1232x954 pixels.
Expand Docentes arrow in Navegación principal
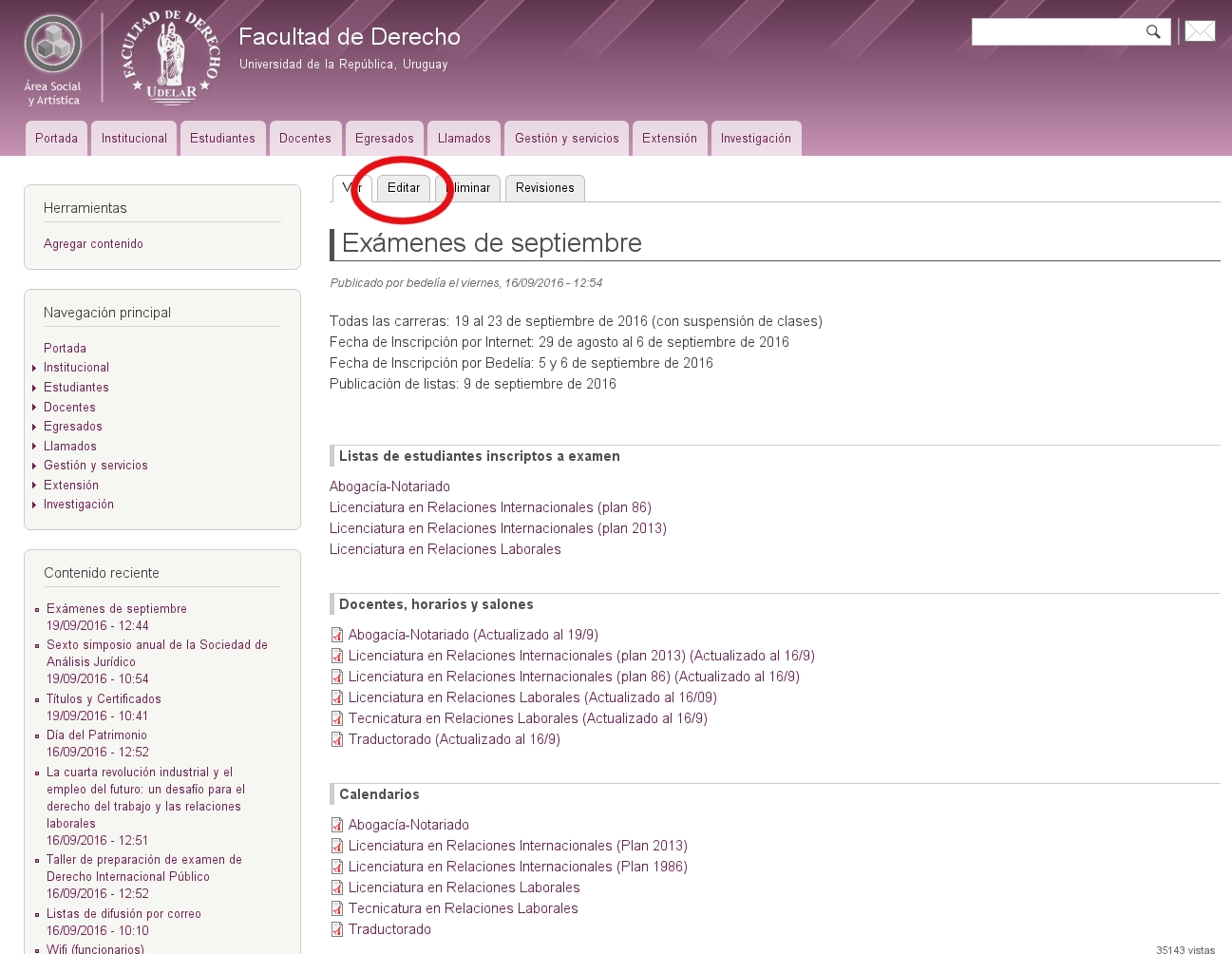pyautogui.click(x=34, y=408)
